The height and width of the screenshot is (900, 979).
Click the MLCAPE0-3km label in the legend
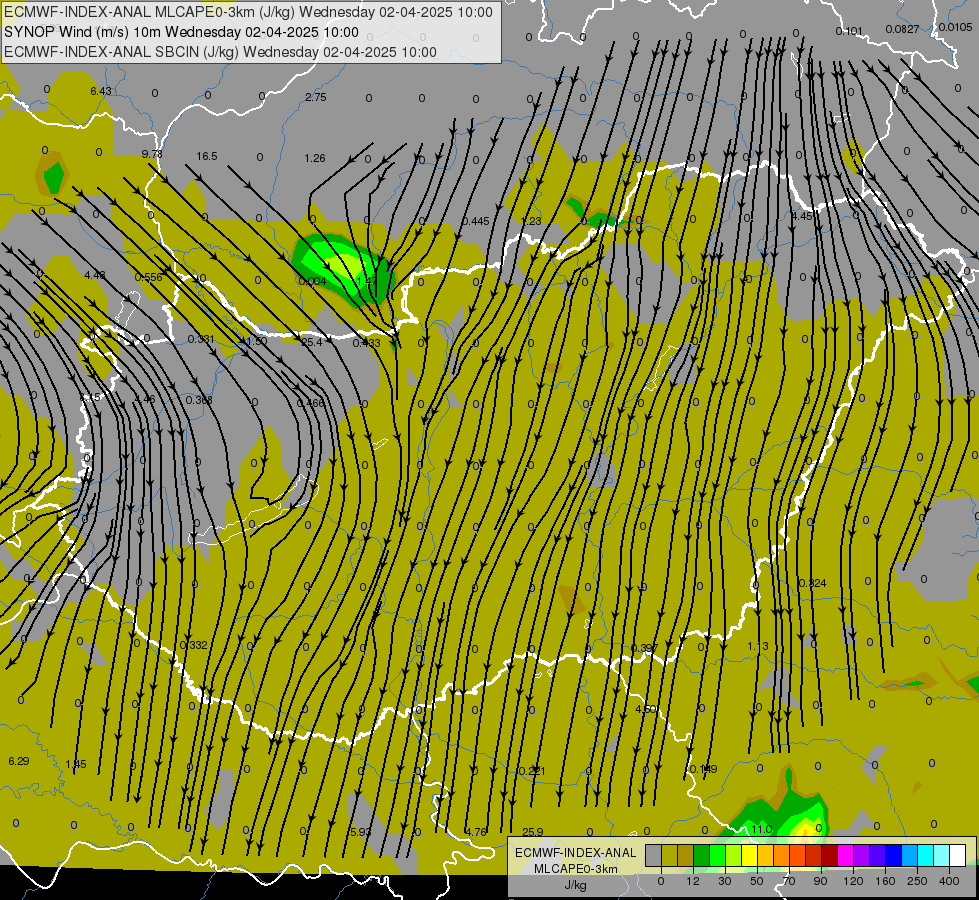575,869
